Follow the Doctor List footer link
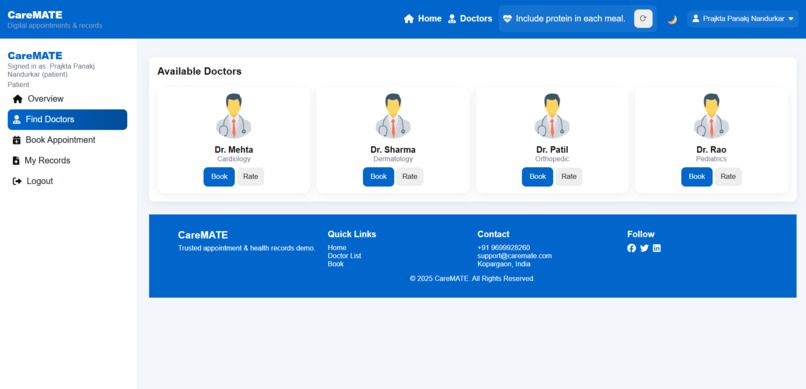Image resolution: width=806 pixels, height=389 pixels. click(344, 256)
